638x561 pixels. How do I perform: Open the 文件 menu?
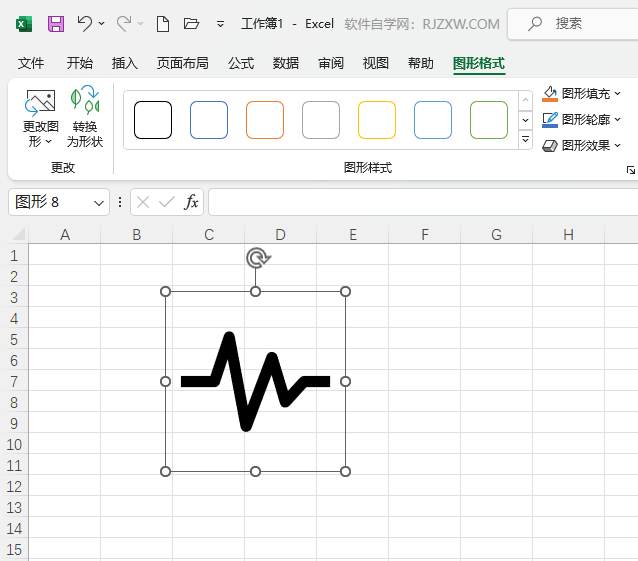[x=31, y=63]
